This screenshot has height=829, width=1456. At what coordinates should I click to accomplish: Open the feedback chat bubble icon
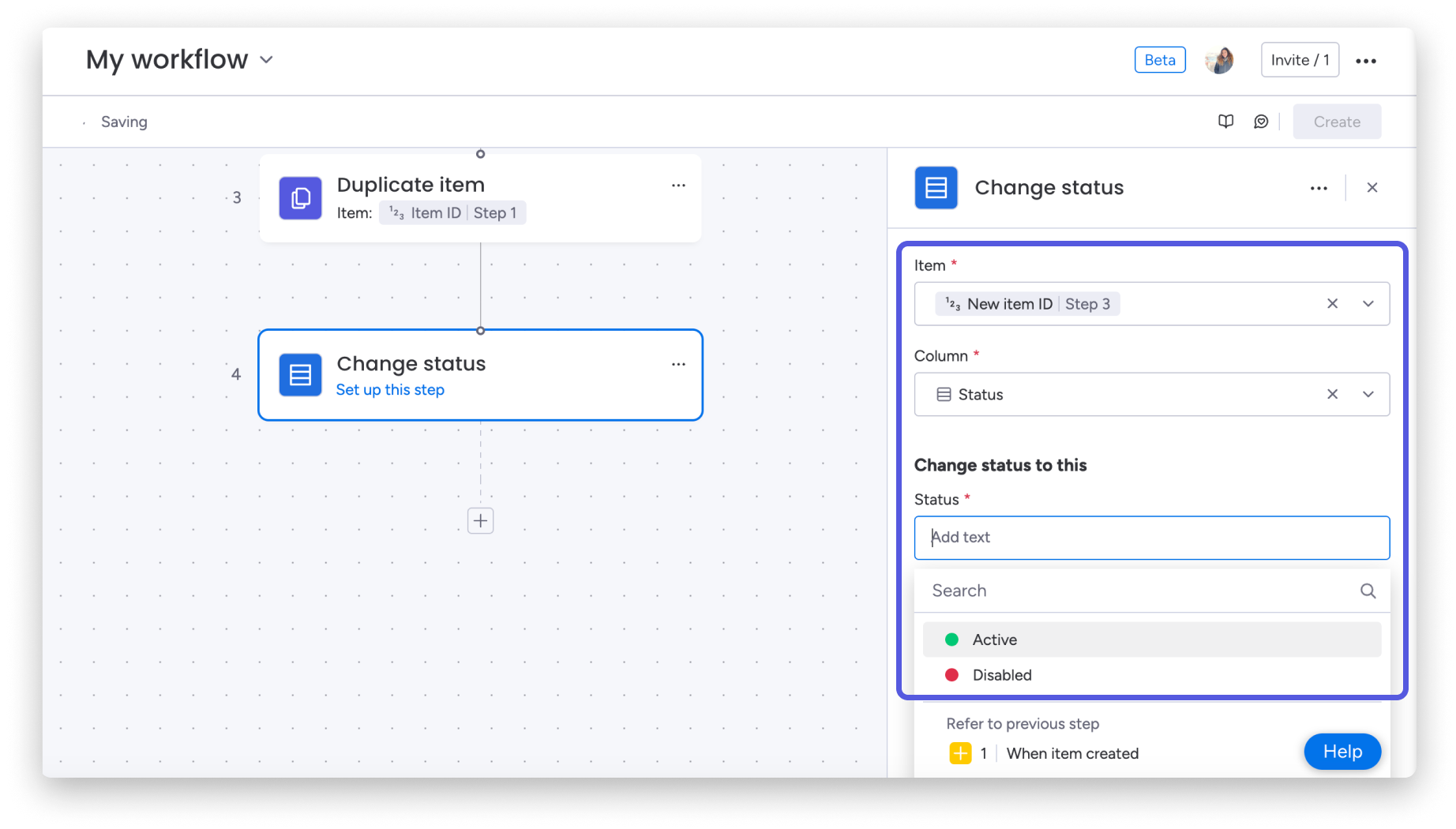point(1261,122)
